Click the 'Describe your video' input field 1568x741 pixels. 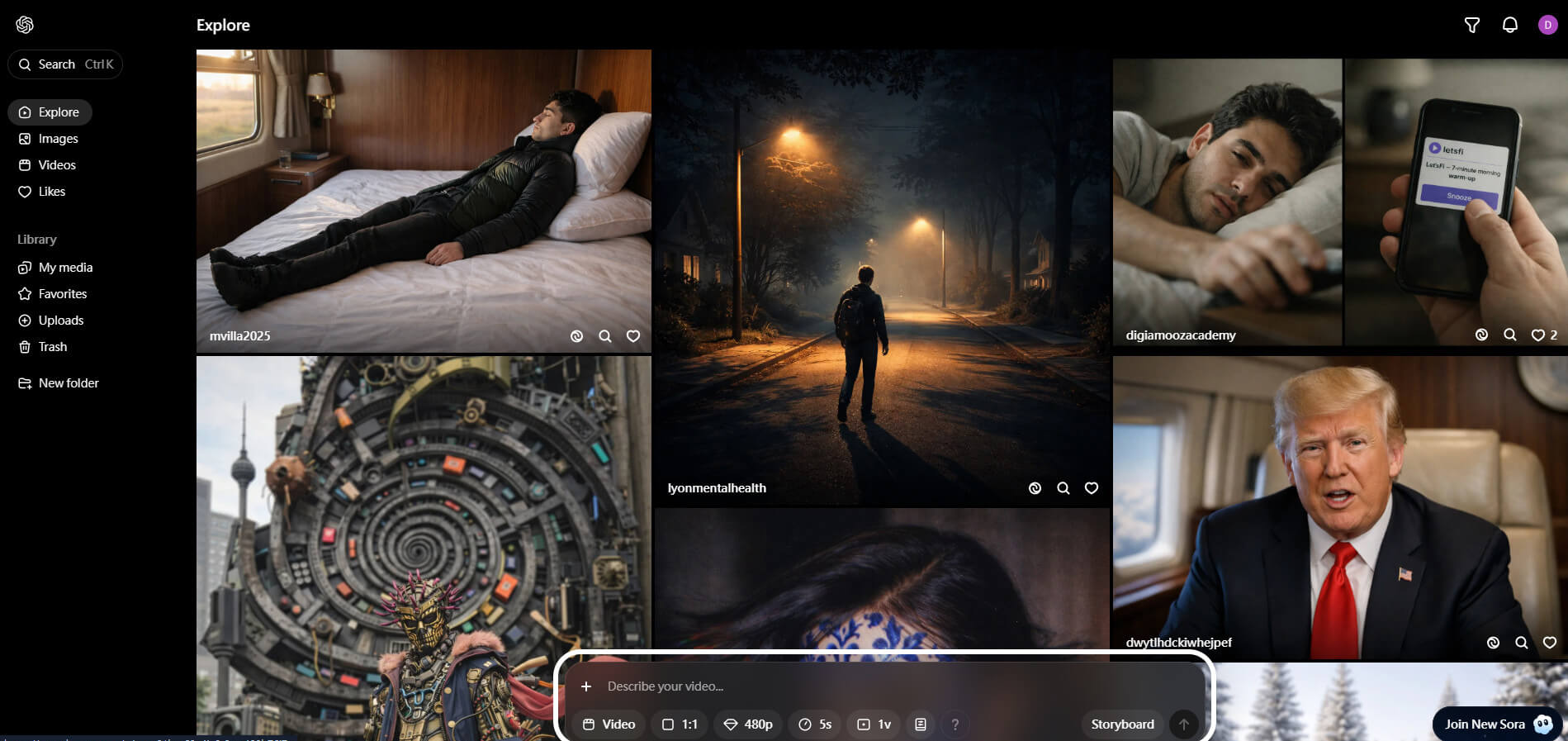[x=826, y=686]
